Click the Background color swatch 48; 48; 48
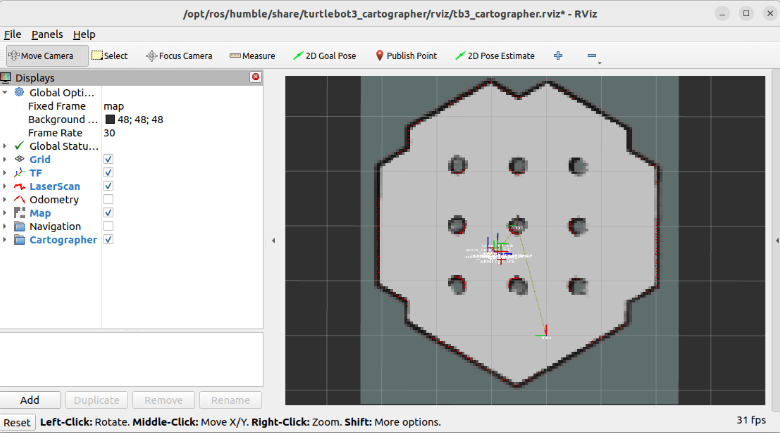The height and width of the screenshot is (433, 780). [x=110, y=119]
